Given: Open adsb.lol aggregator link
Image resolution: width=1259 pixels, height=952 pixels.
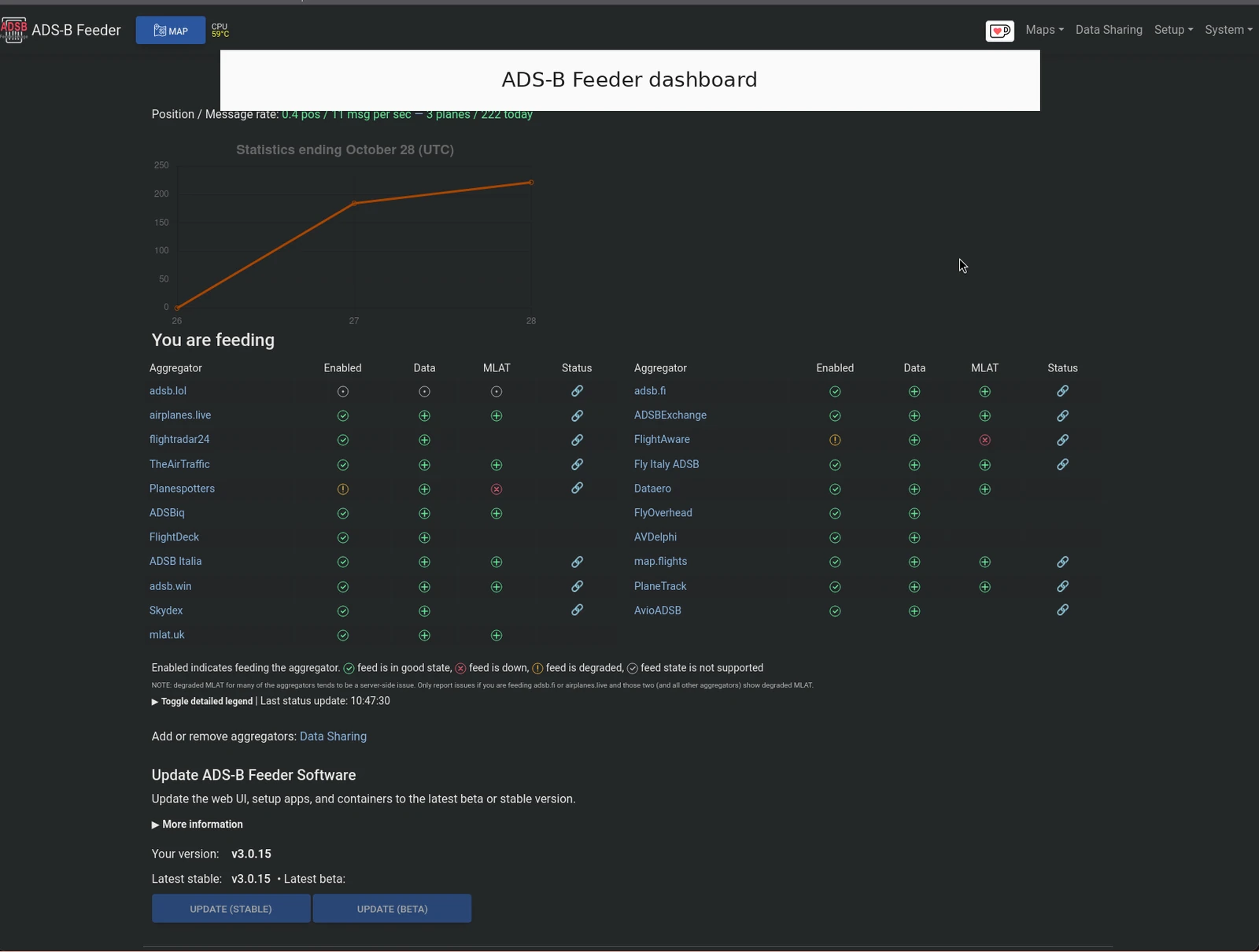Looking at the screenshot, I should point(168,391).
